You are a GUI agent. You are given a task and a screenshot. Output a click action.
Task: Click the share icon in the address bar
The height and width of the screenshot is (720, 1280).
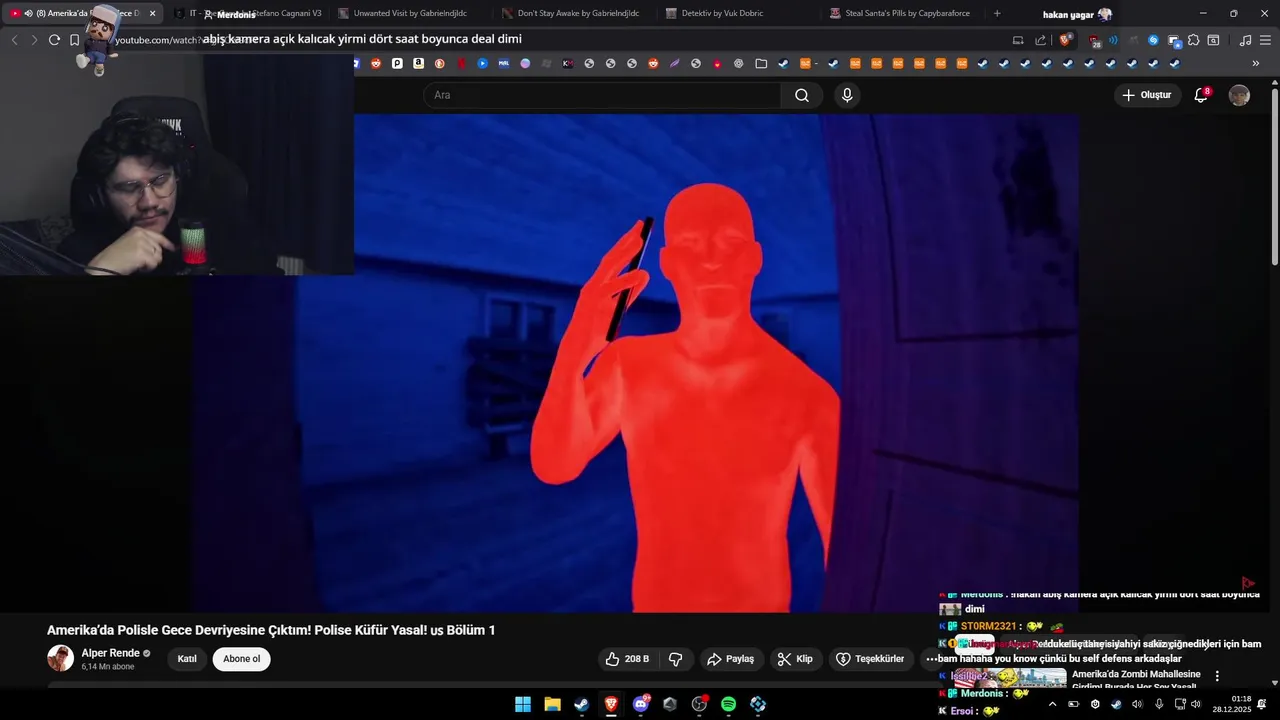(1040, 40)
